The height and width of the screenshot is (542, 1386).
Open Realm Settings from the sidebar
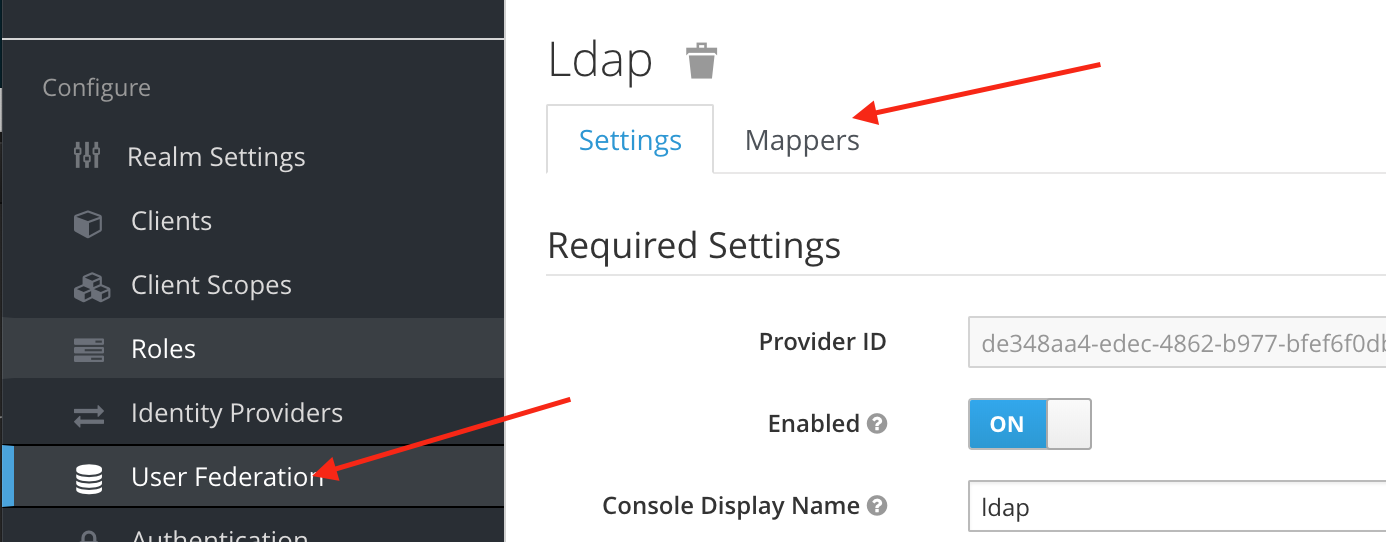[x=216, y=157]
